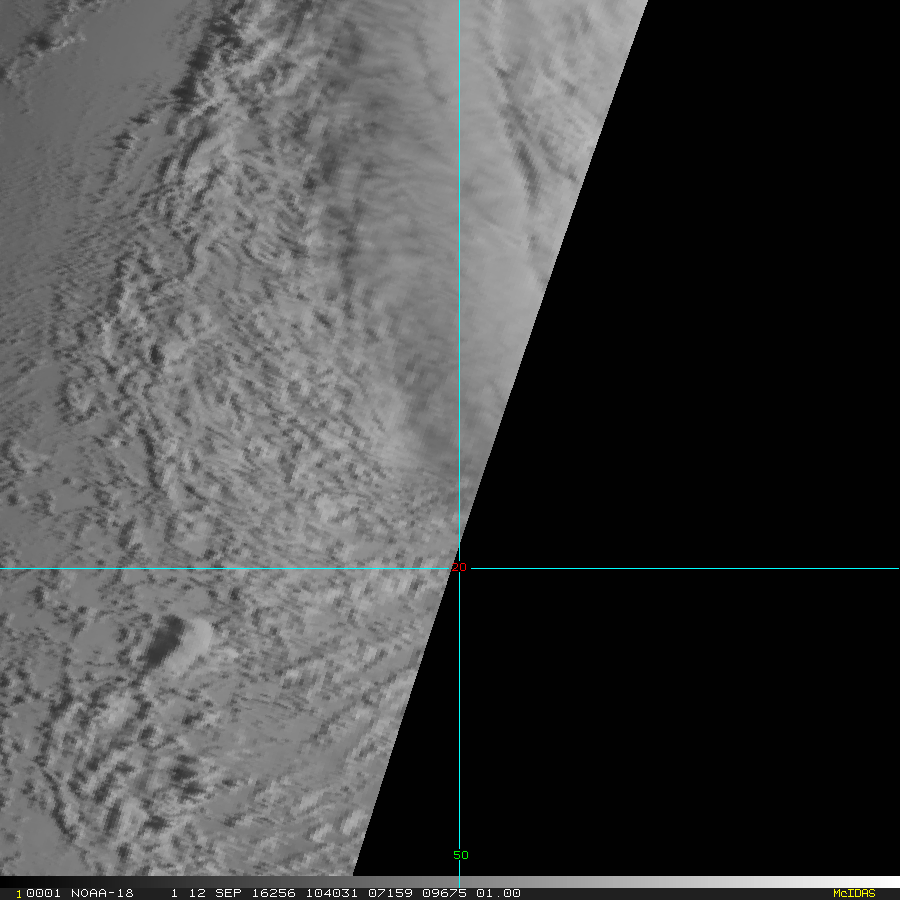
Task: Click the vertical longitude line near image top
Action: (x=459, y=60)
